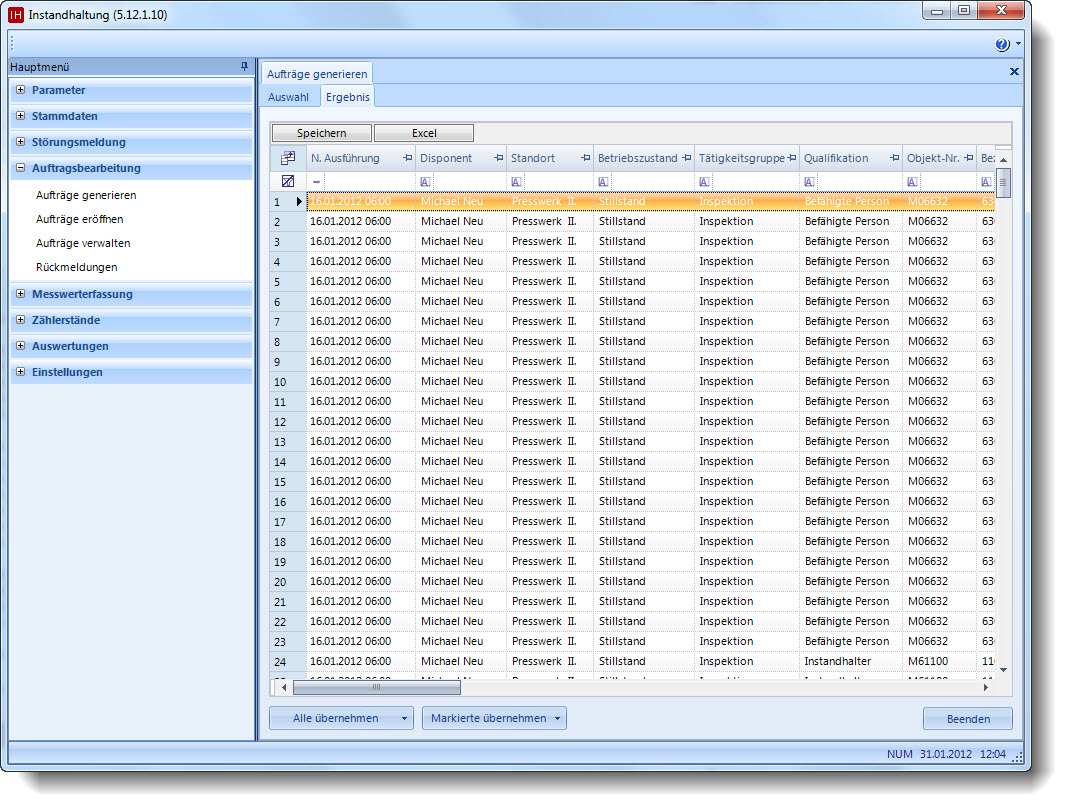1072x812 pixels.
Task: Click the column chooser icon in grid corner
Action: click(288, 158)
